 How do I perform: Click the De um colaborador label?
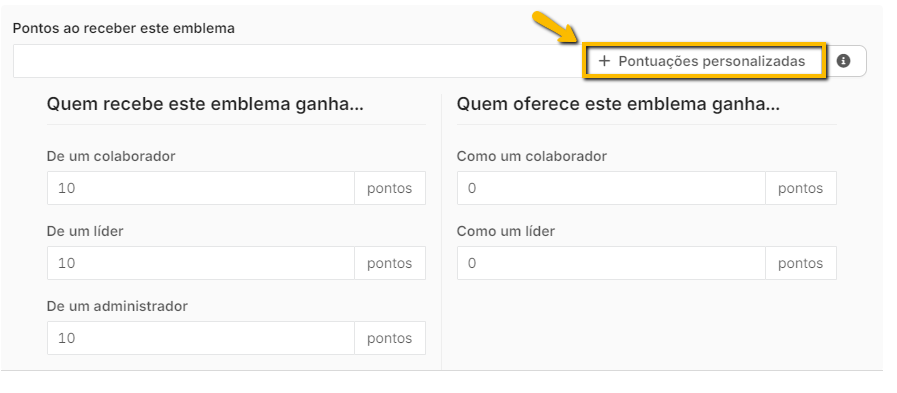tap(111, 156)
